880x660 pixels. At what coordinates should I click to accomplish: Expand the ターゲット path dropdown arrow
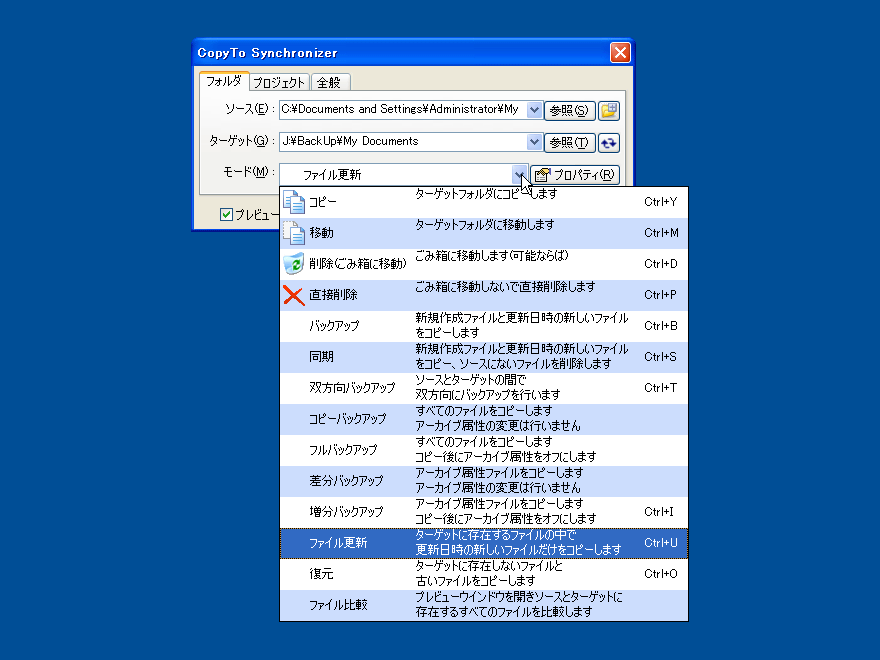tap(534, 142)
